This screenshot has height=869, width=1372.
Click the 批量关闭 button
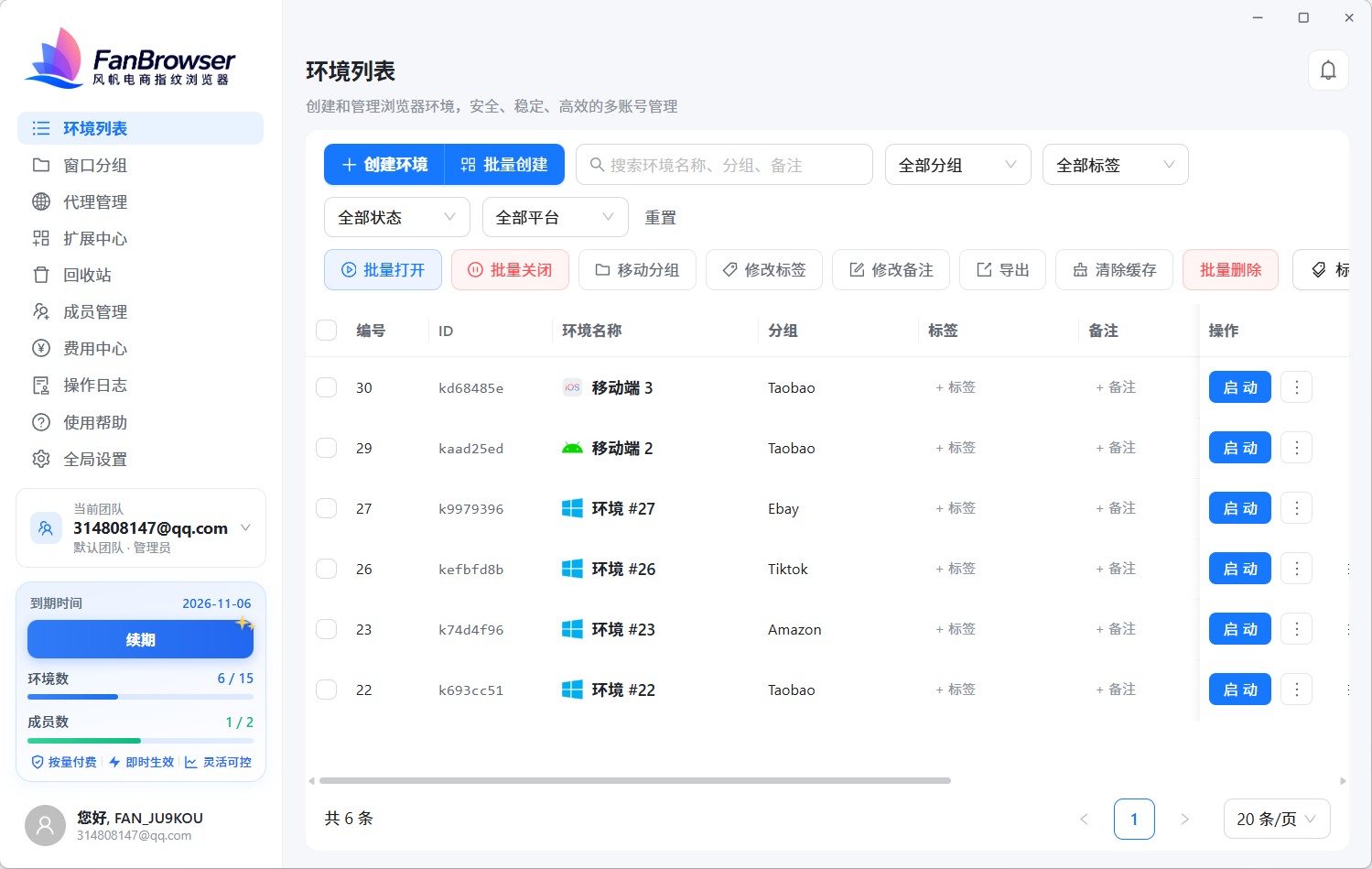pyautogui.click(x=510, y=270)
